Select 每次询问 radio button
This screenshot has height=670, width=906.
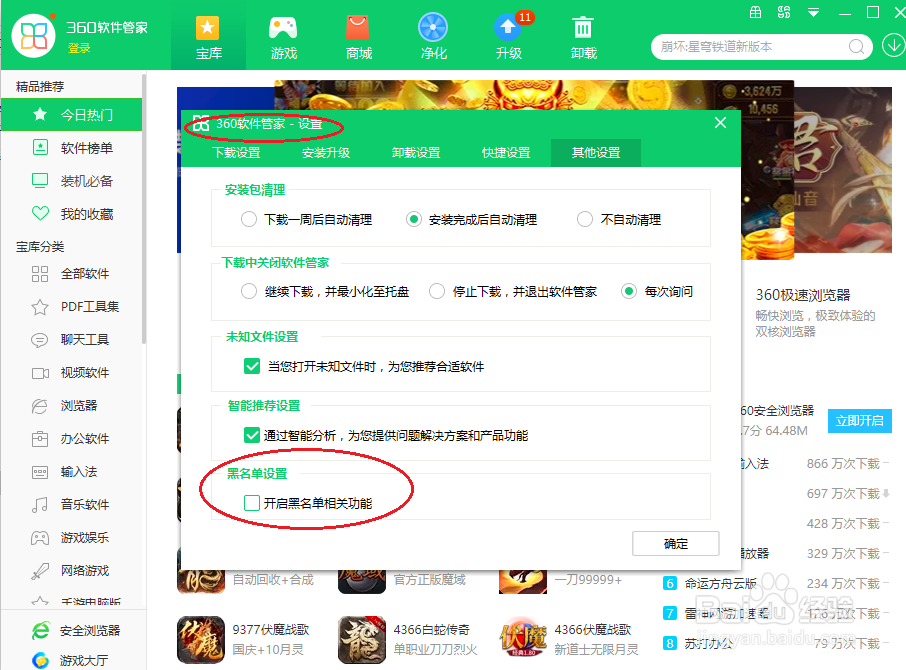[629, 291]
